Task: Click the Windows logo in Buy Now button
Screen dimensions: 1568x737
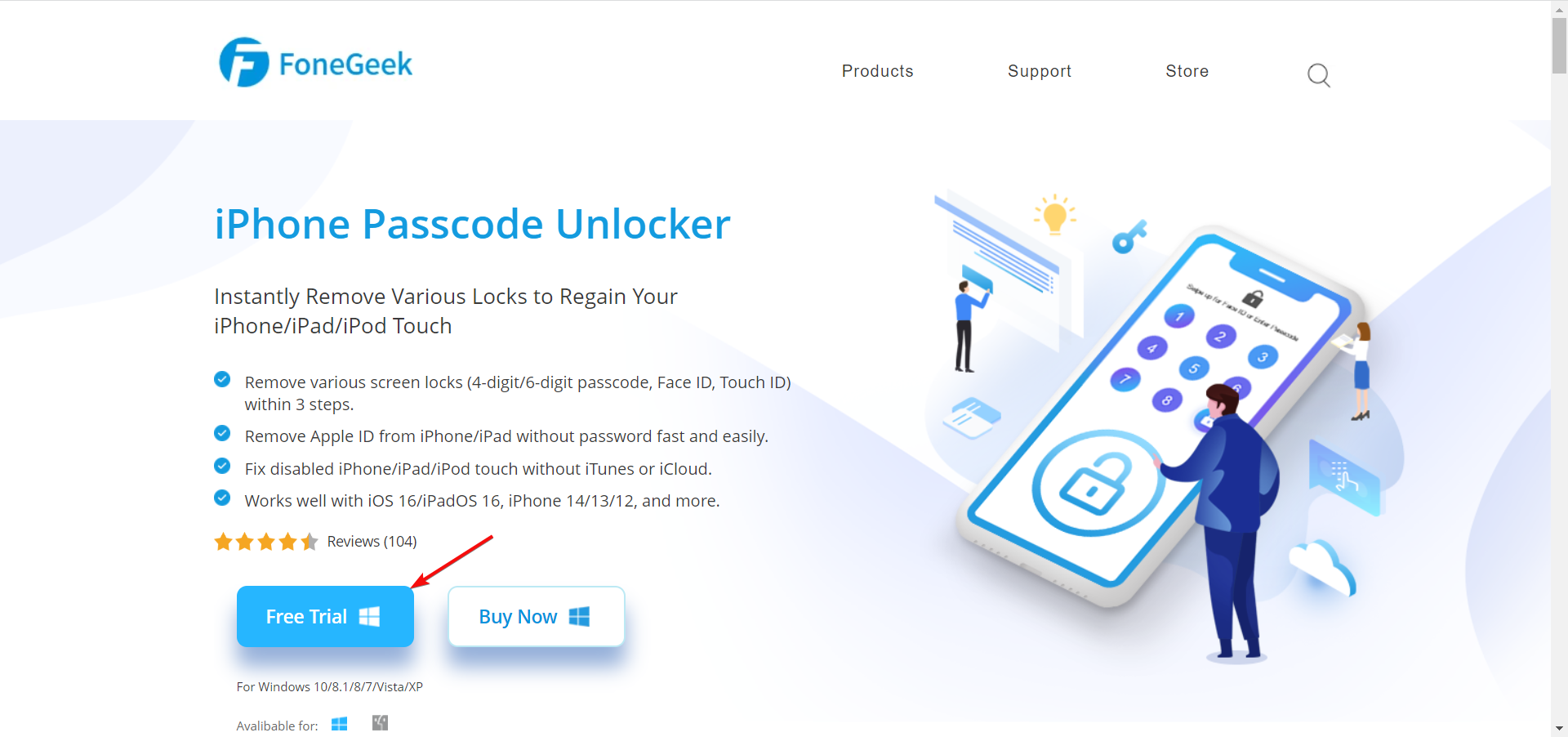Action: pos(579,617)
